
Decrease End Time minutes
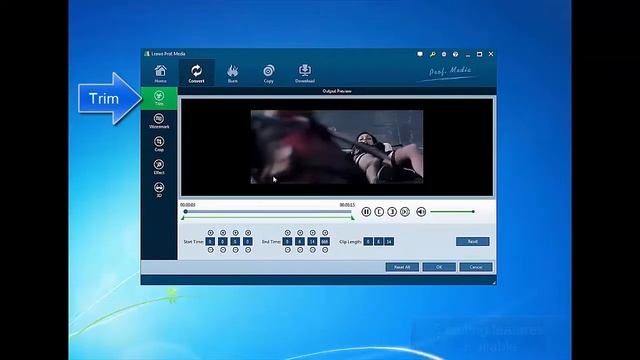click(x=300, y=250)
